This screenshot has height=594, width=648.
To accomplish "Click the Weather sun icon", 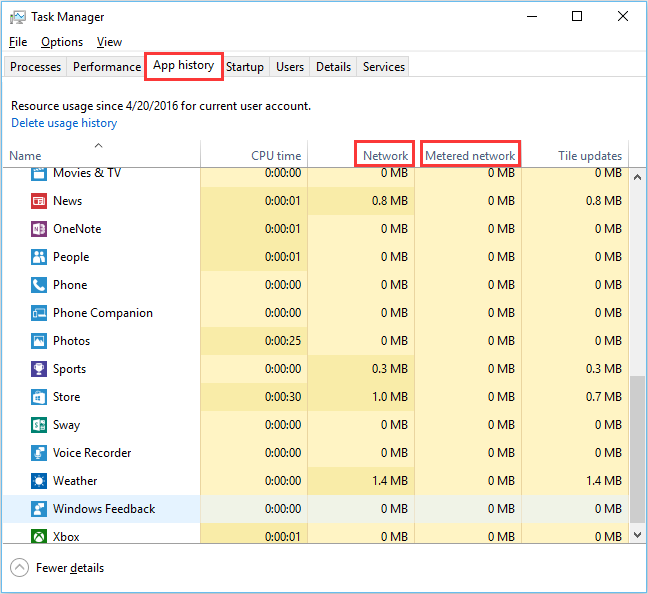I will coord(39,481).
